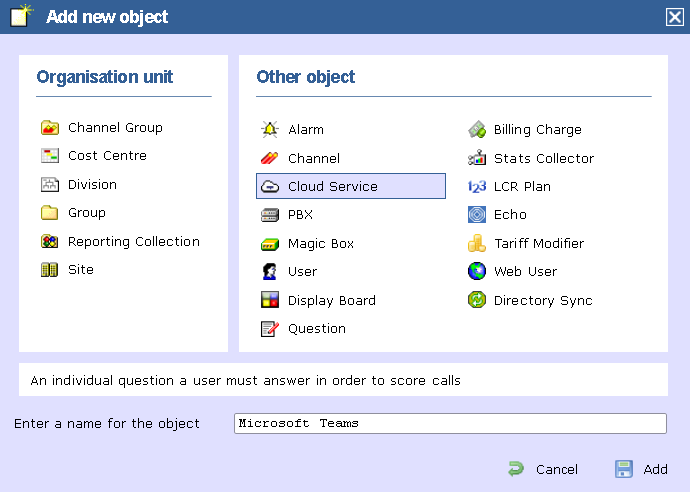690x492 pixels.
Task: Click the Cost Centre icon
Action: (x=50, y=156)
